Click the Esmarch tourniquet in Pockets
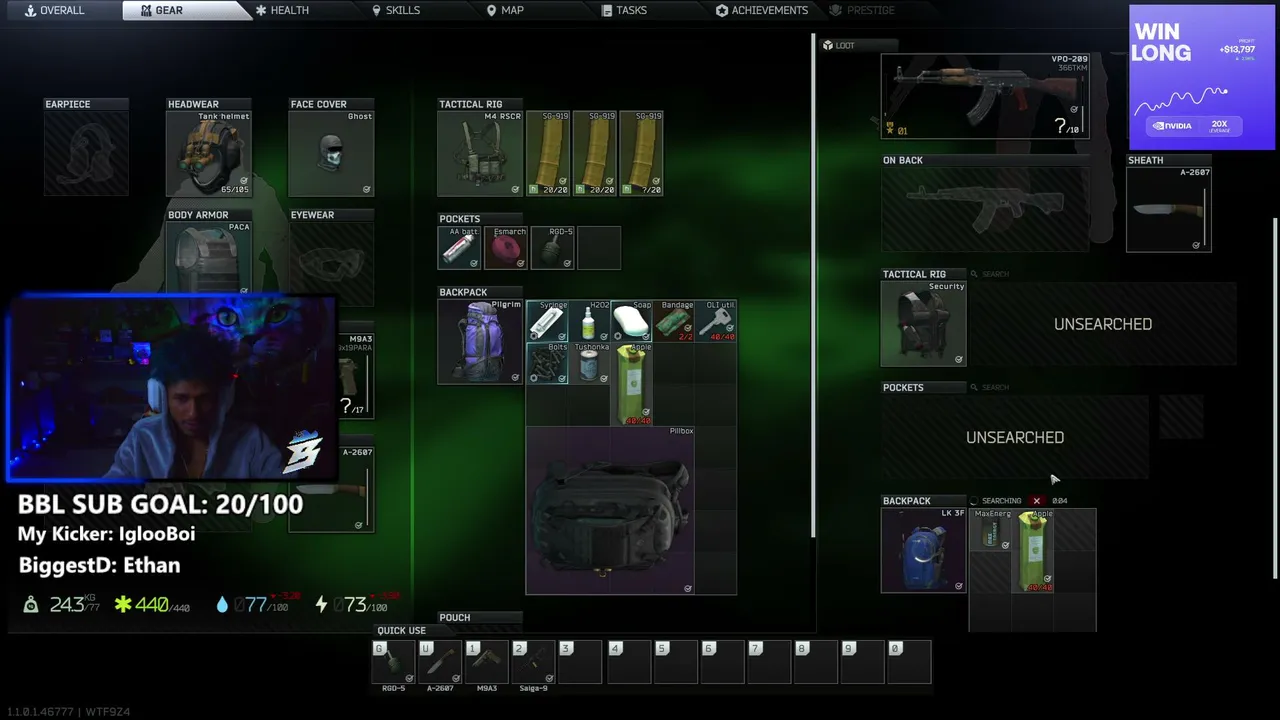The width and height of the screenshot is (1280, 720). 506,248
